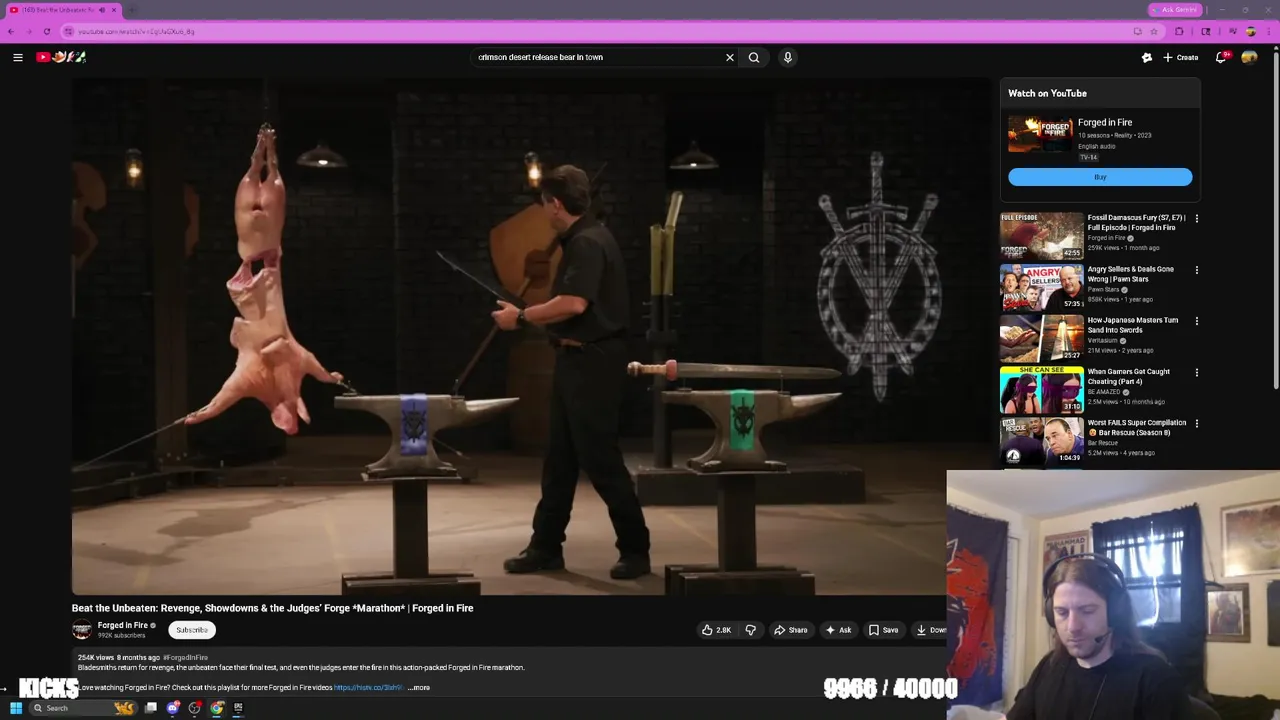Open the Epic Games taskbar icon

(238, 708)
